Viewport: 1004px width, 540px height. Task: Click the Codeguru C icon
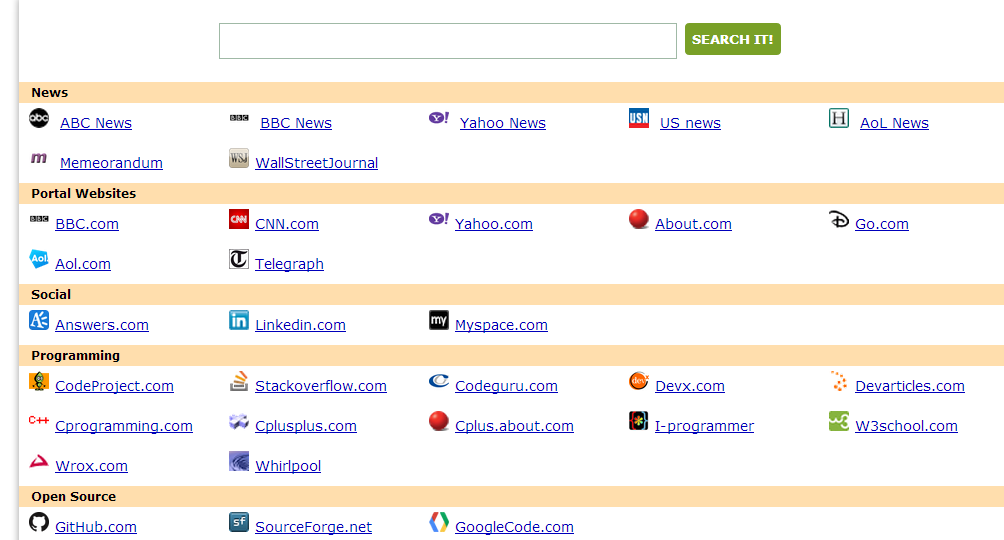(x=439, y=381)
